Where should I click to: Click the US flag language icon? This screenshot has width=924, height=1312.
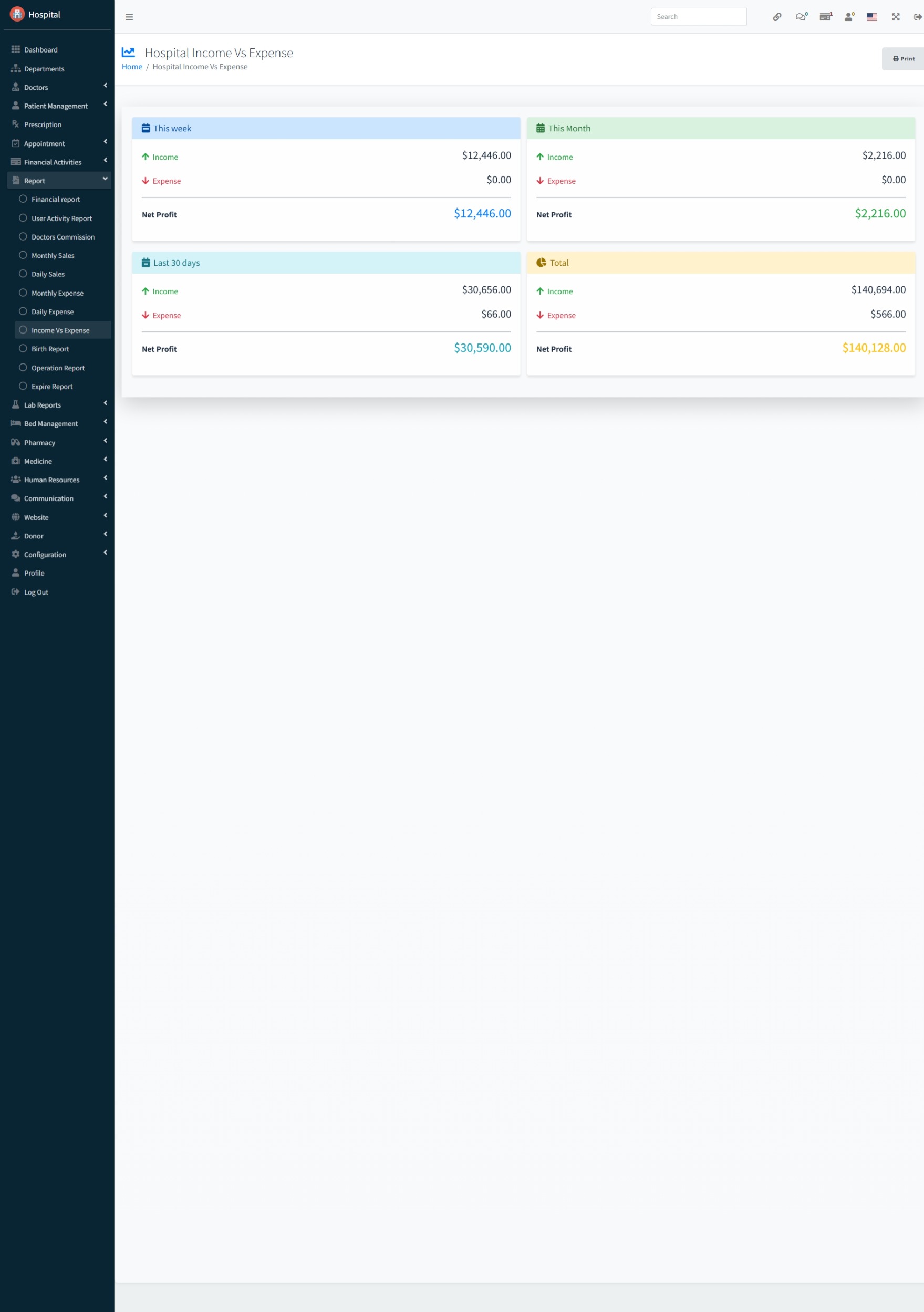(x=871, y=17)
